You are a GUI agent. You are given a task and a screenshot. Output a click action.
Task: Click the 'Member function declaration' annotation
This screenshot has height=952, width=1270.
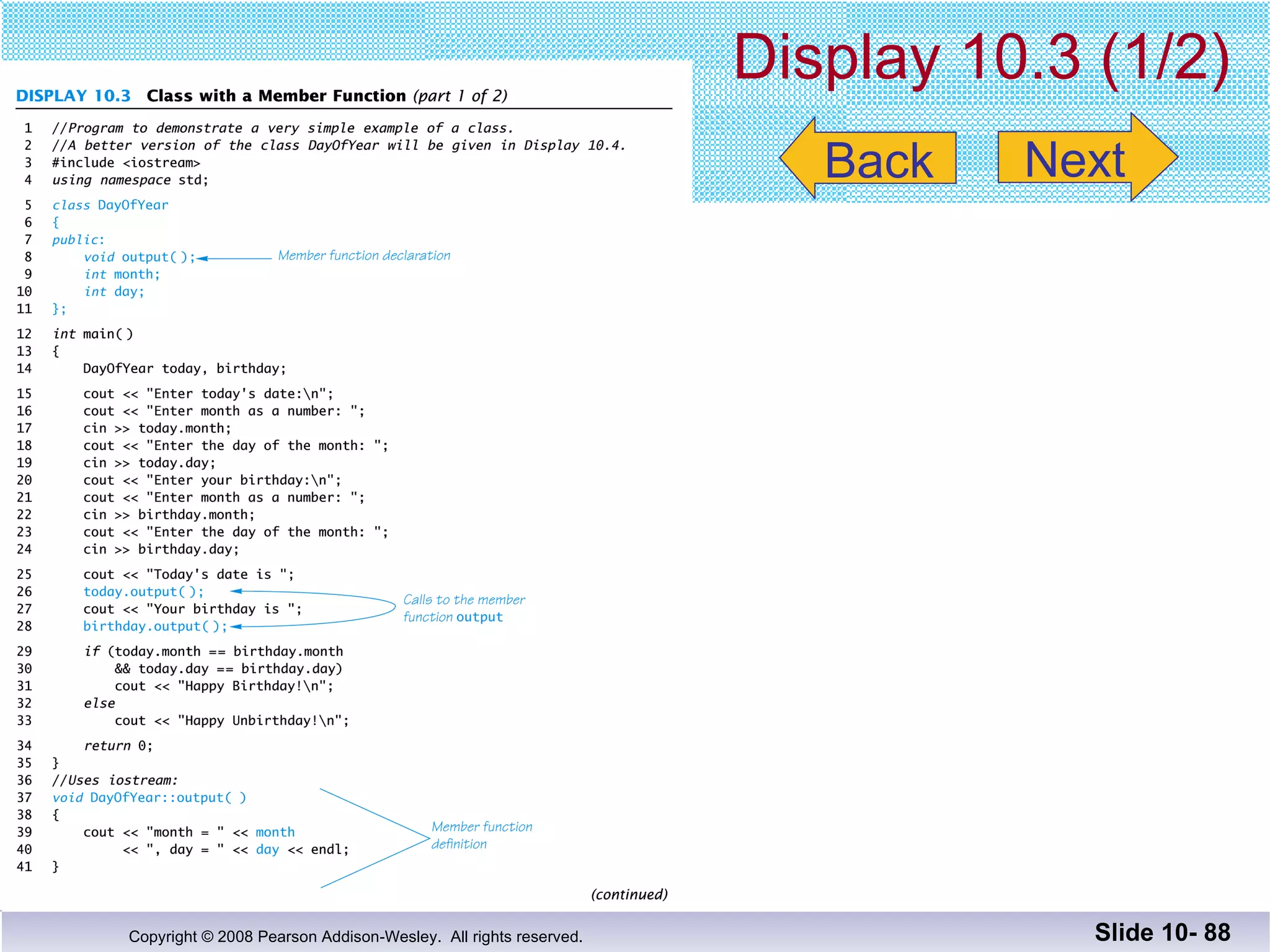pos(364,255)
